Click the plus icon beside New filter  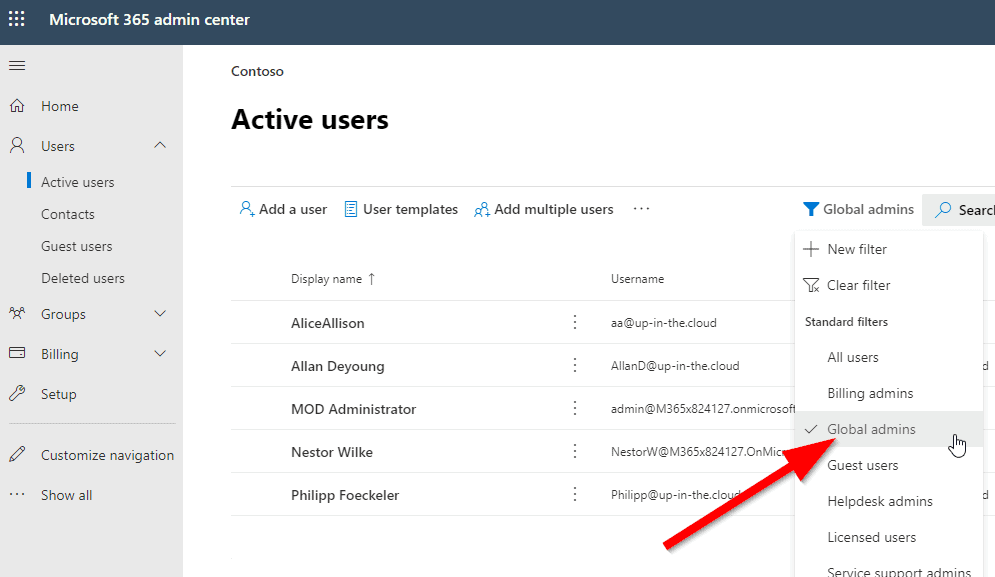pyautogui.click(x=811, y=249)
